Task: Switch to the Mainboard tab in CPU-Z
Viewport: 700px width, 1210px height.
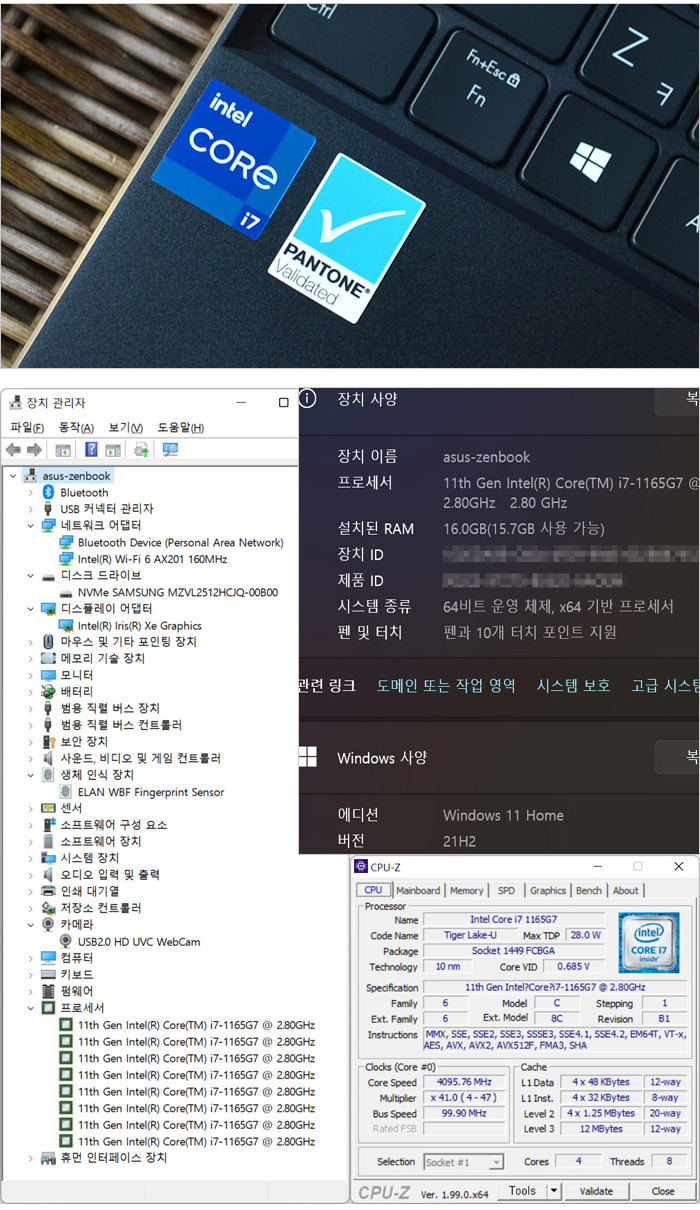Action: (418, 890)
